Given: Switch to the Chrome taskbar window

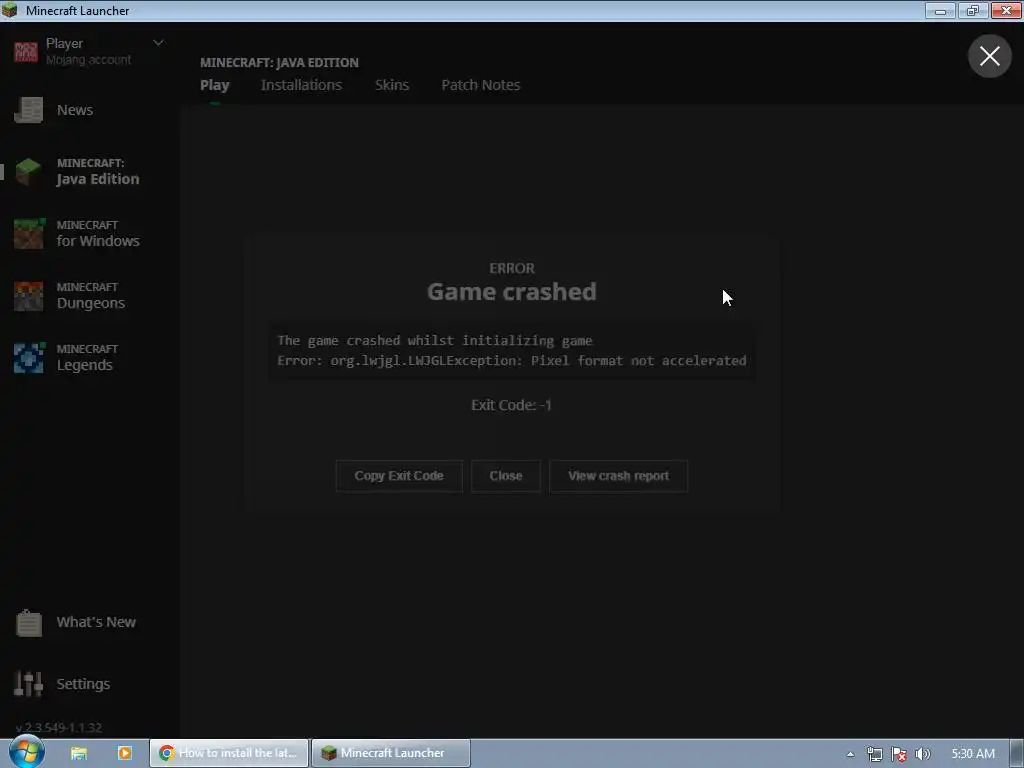Looking at the screenshot, I should tap(229, 753).
